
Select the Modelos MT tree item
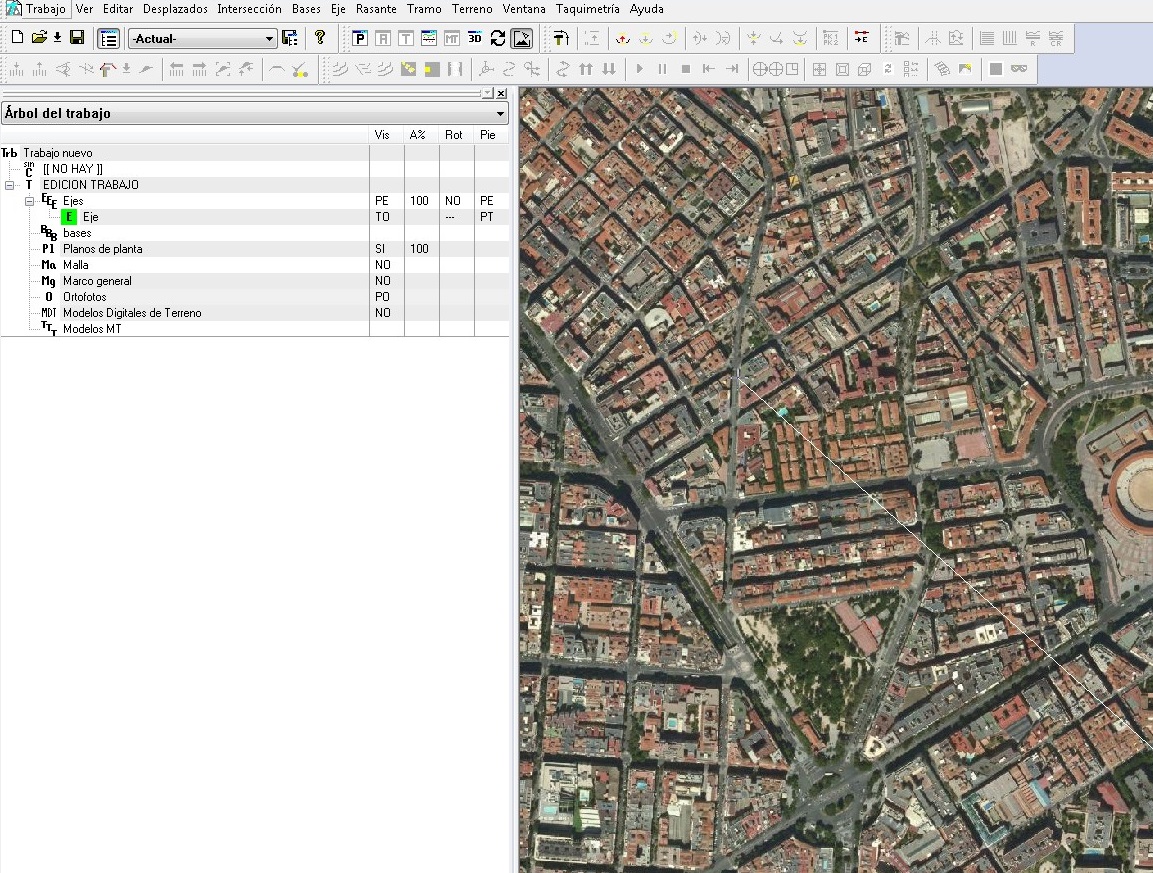pyautogui.click(x=92, y=329)
